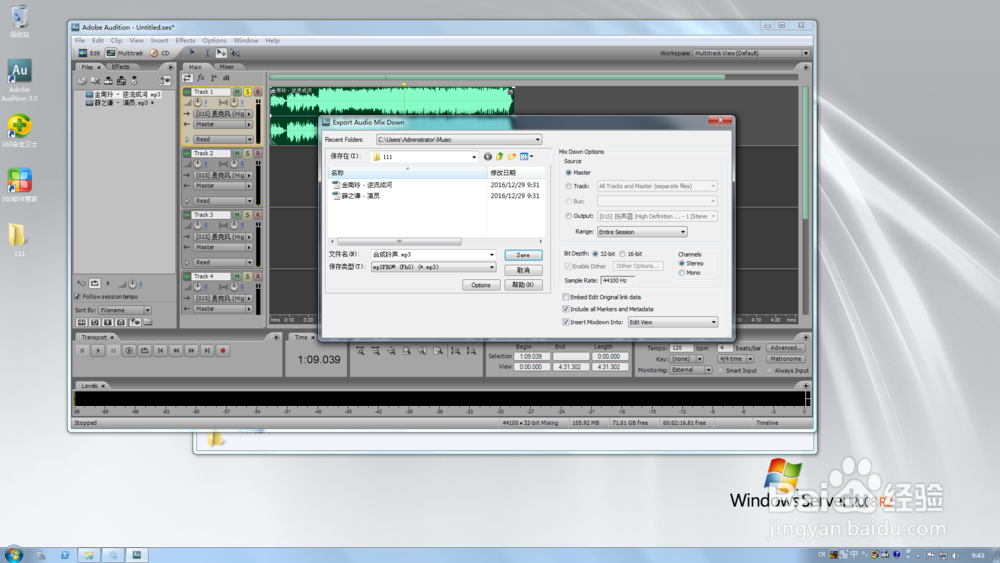This screenshot has height=563, width=1000.
Task: Open the save type dropdown (*.mp3)
Action: click(433, 267)
